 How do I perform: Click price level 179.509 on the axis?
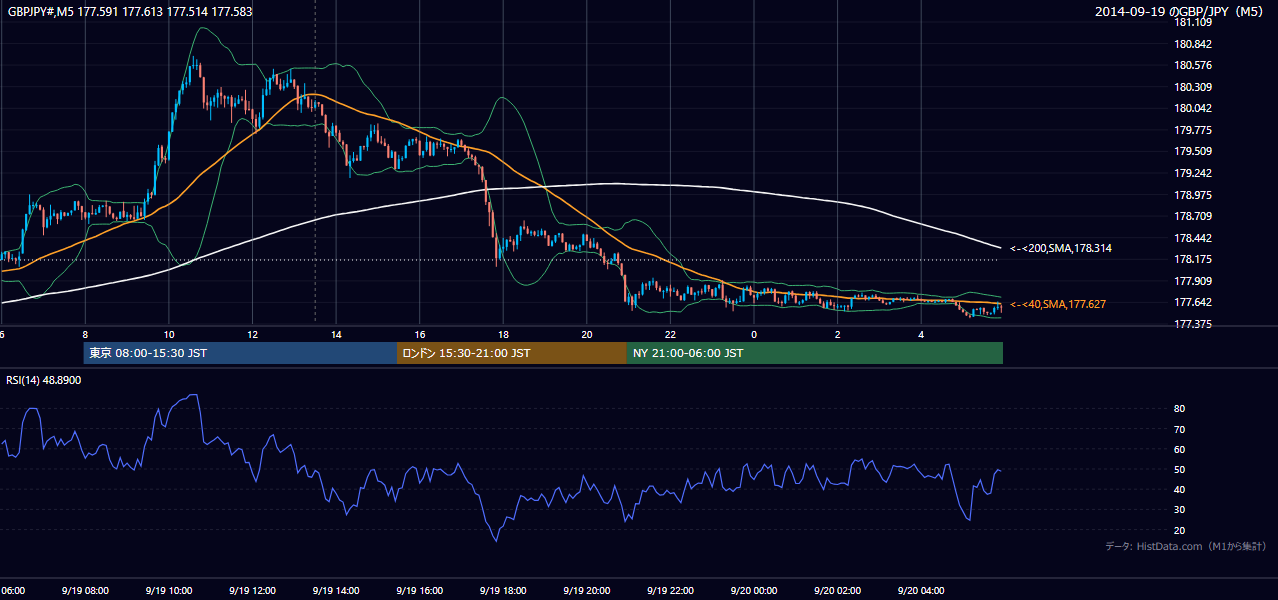coord(1193,152)
